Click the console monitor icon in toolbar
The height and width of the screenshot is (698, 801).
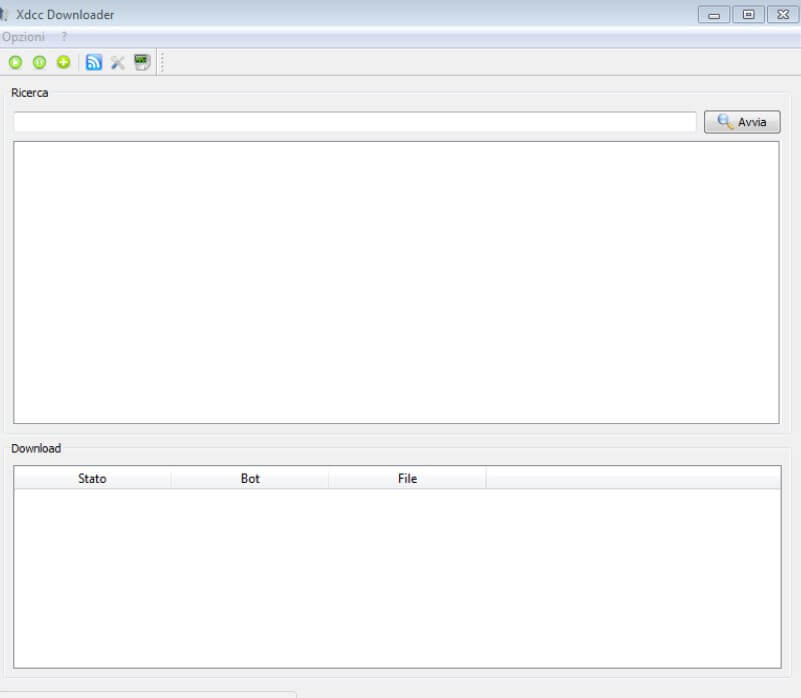(x=142, y=62)
